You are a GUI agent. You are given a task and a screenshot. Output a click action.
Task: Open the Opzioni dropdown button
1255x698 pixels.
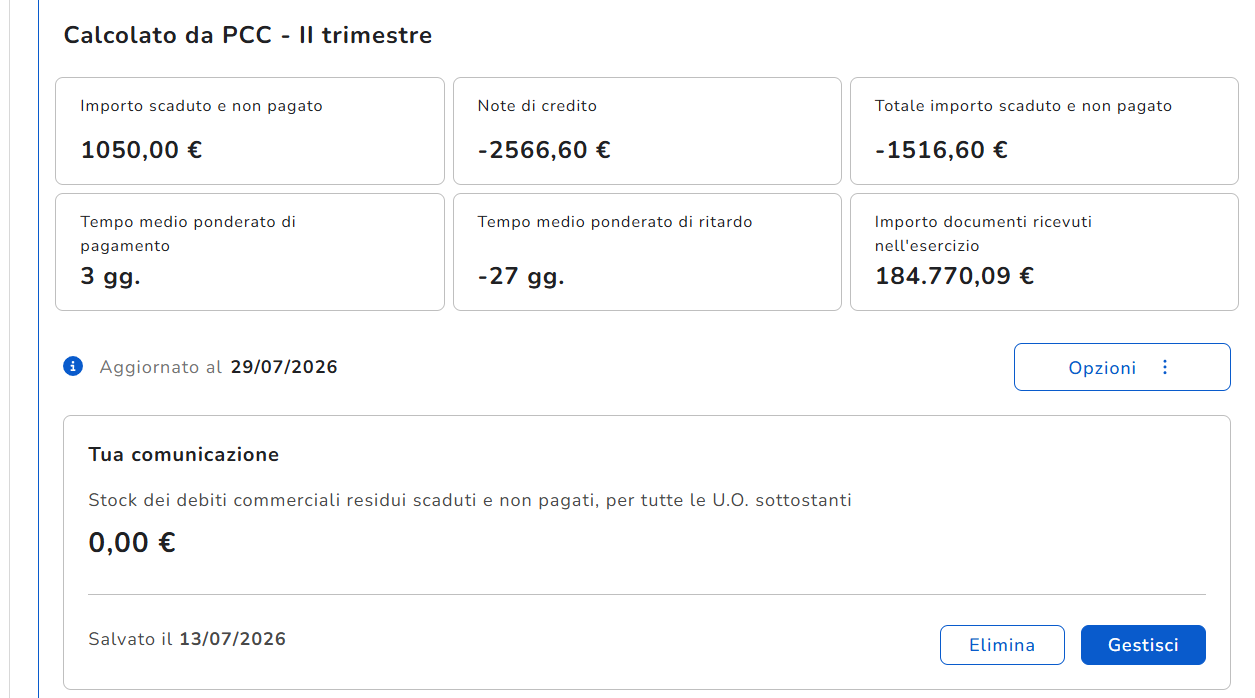1122,367
